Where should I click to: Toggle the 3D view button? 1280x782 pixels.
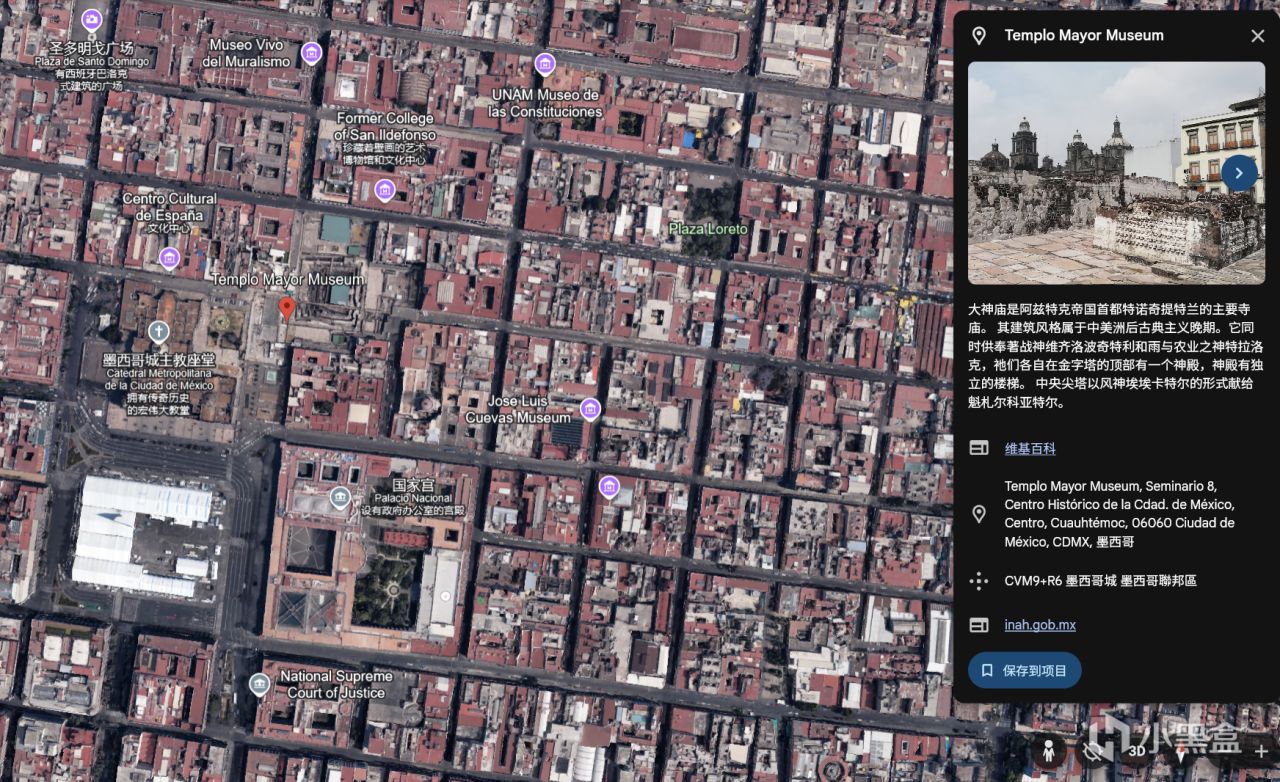click(1137, 751)
